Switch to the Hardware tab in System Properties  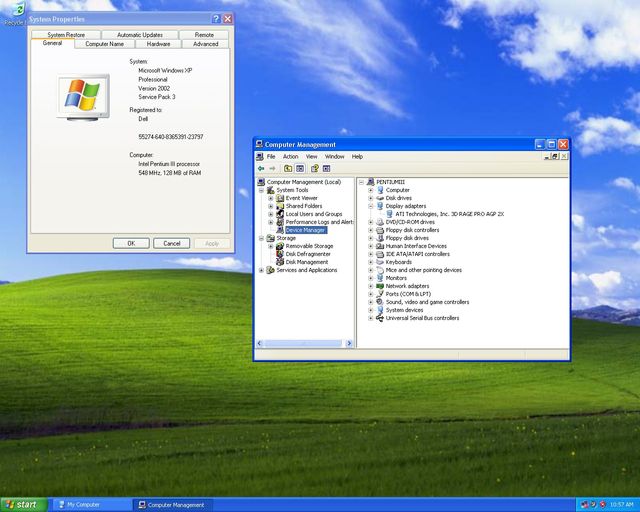point(158,44)
